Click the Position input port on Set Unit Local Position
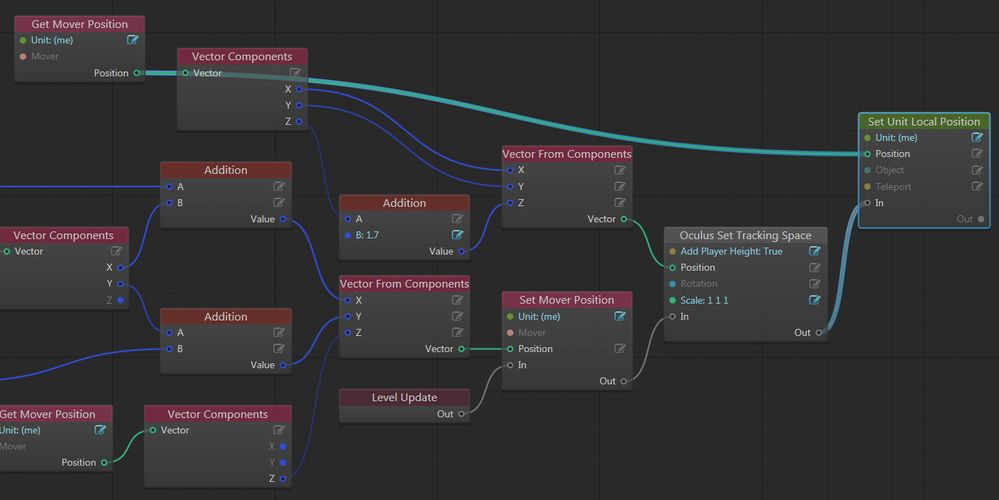This screenshot has height=500, width=999. (867, 154)
